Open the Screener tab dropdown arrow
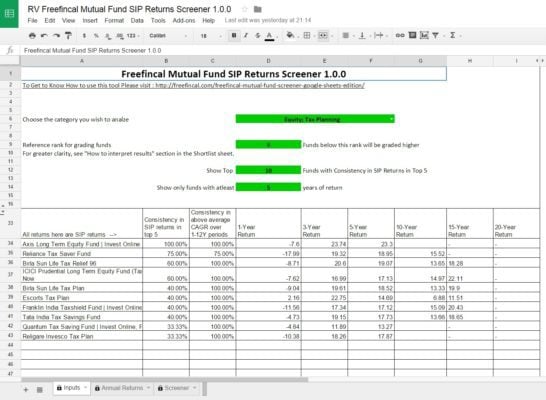This screenshot has height=400, width=546. [195, 388]
